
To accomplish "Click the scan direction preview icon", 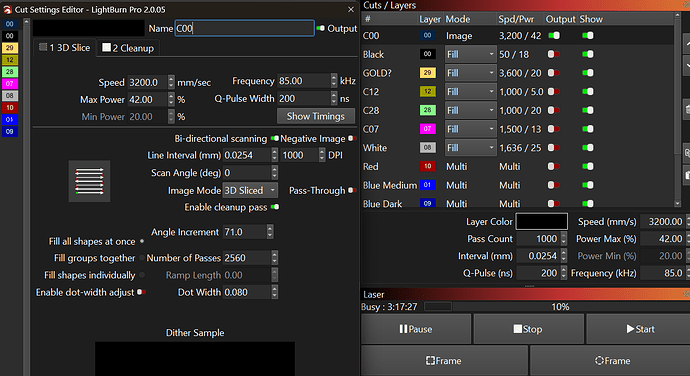I will pyautogui.click(x=89, y=181).
